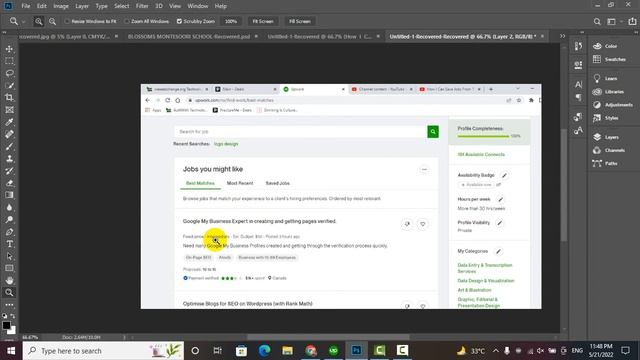Open Windows Start menu

tap(11, 351)
